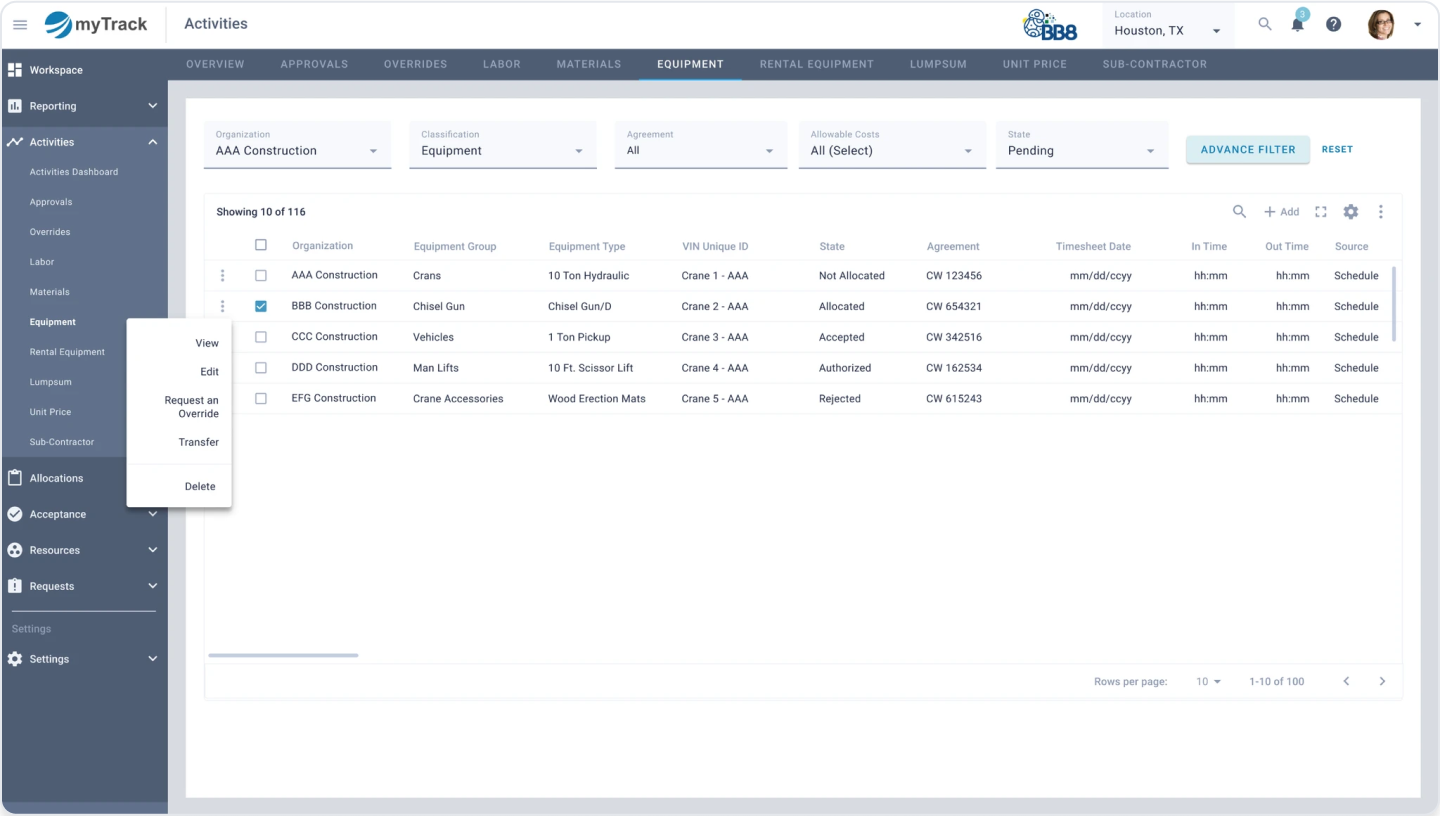Click the hamburger menu icon
1440x816 pixels.
20,24
